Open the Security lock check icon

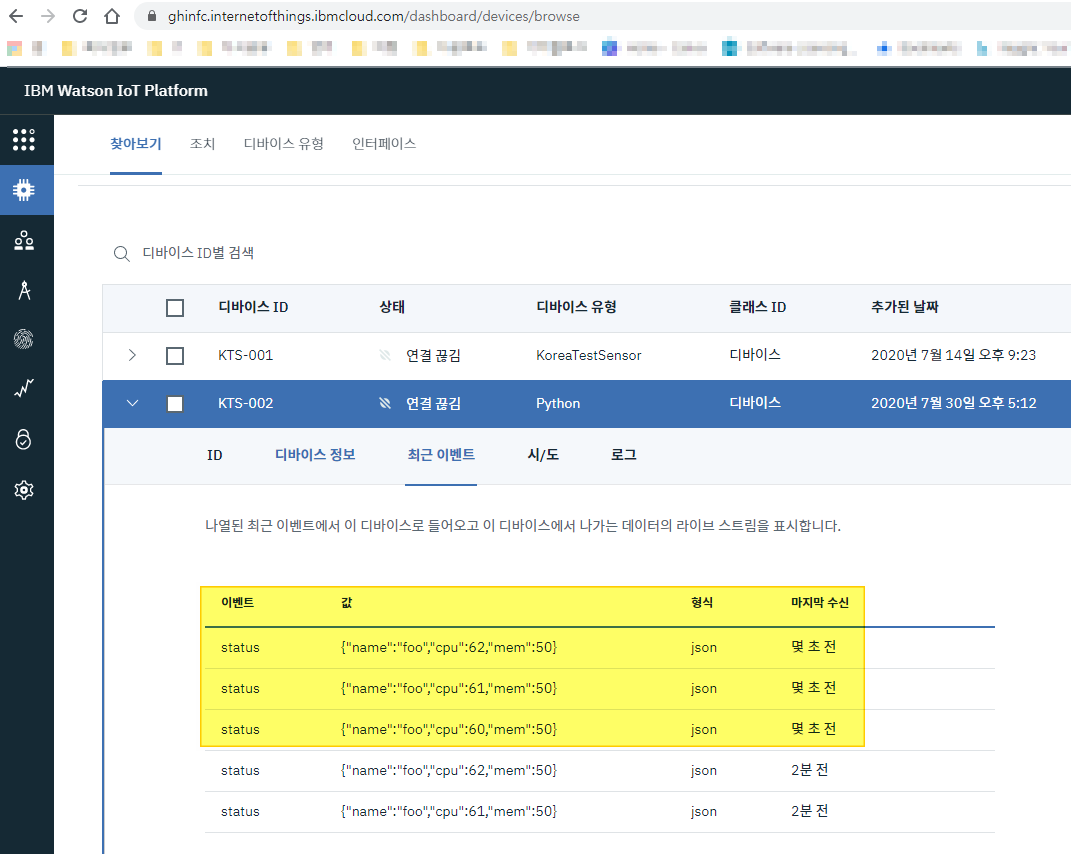pos(24,439)
